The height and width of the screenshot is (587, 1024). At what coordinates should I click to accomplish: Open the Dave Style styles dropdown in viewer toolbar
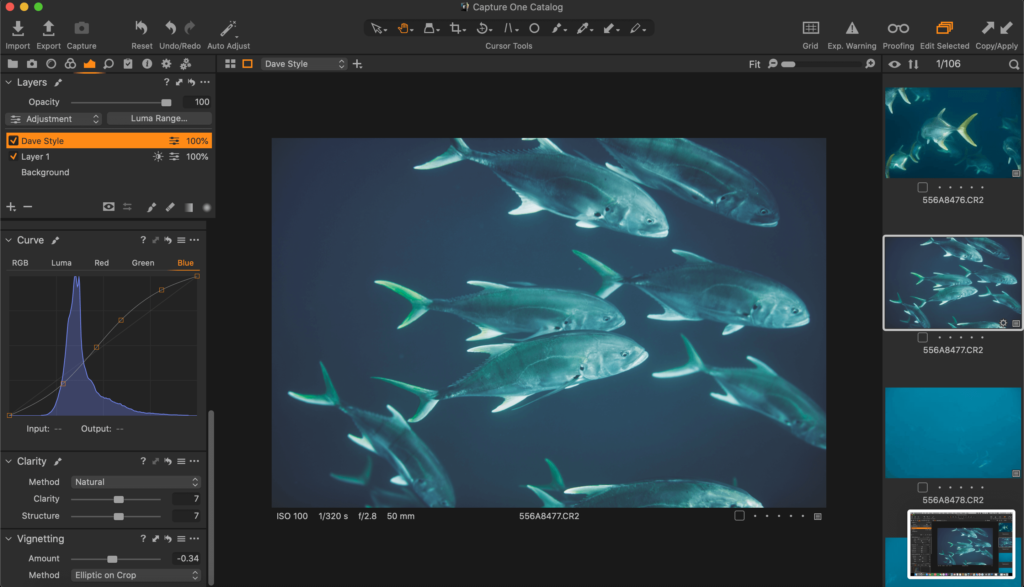tap(303, 63)
